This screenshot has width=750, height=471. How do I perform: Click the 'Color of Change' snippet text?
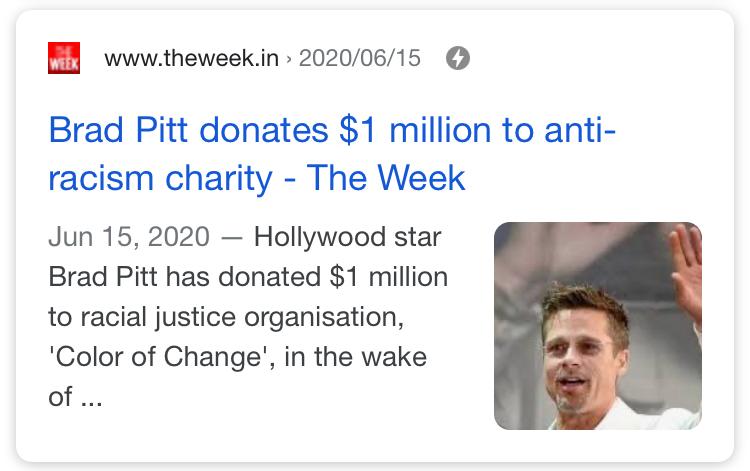[x=158, y=357]
